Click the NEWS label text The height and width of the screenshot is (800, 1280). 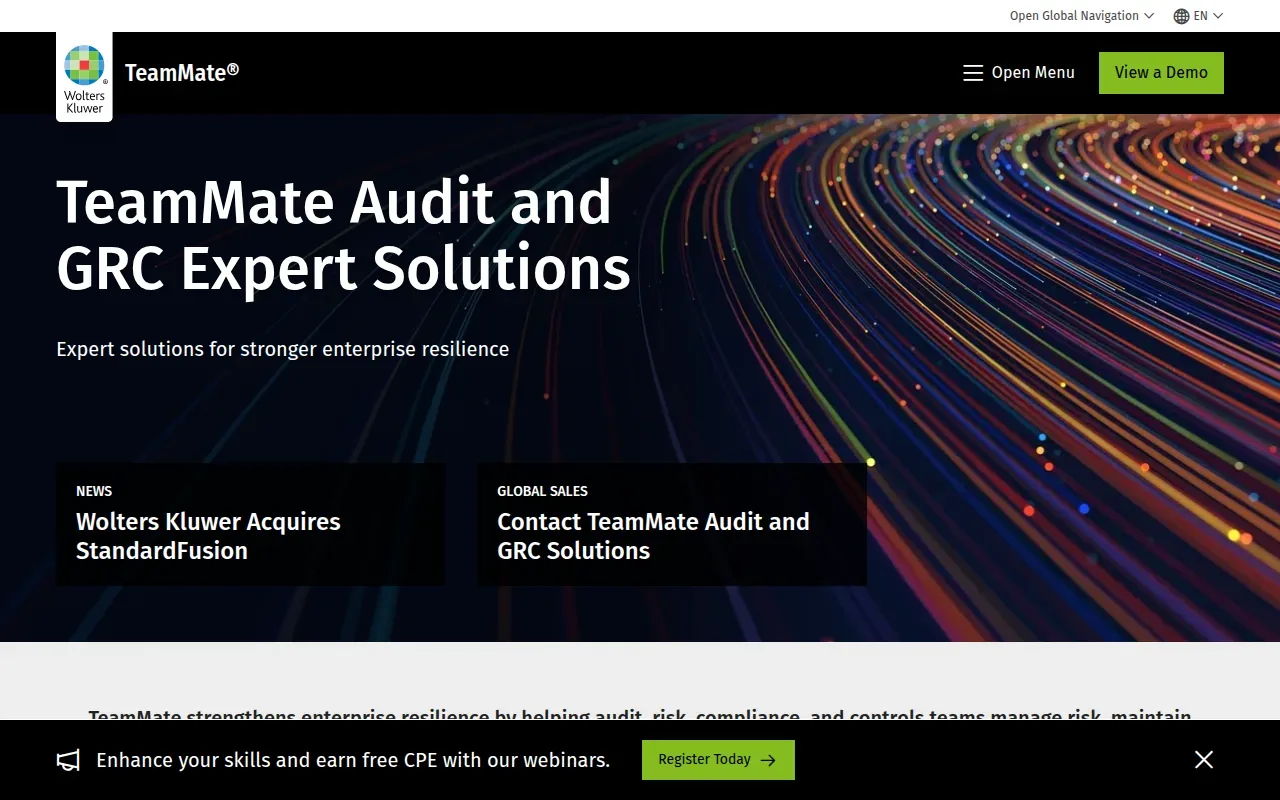[94, 491]
